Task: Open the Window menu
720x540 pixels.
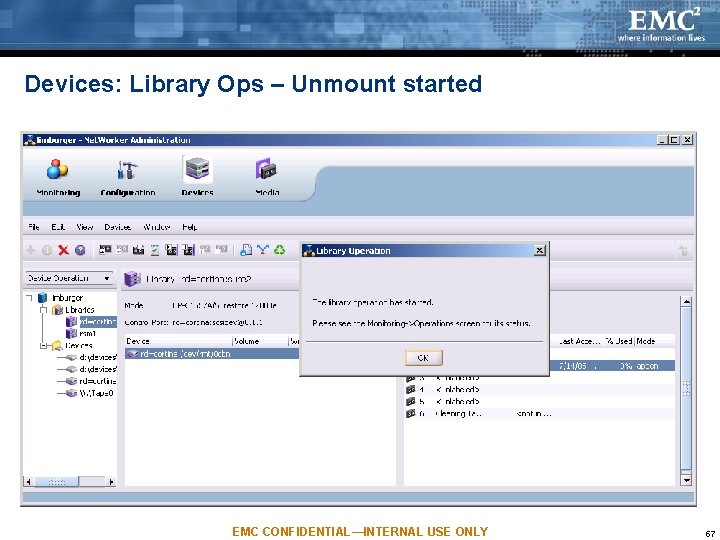Action: pyautogui.click(x=157, y=227)
